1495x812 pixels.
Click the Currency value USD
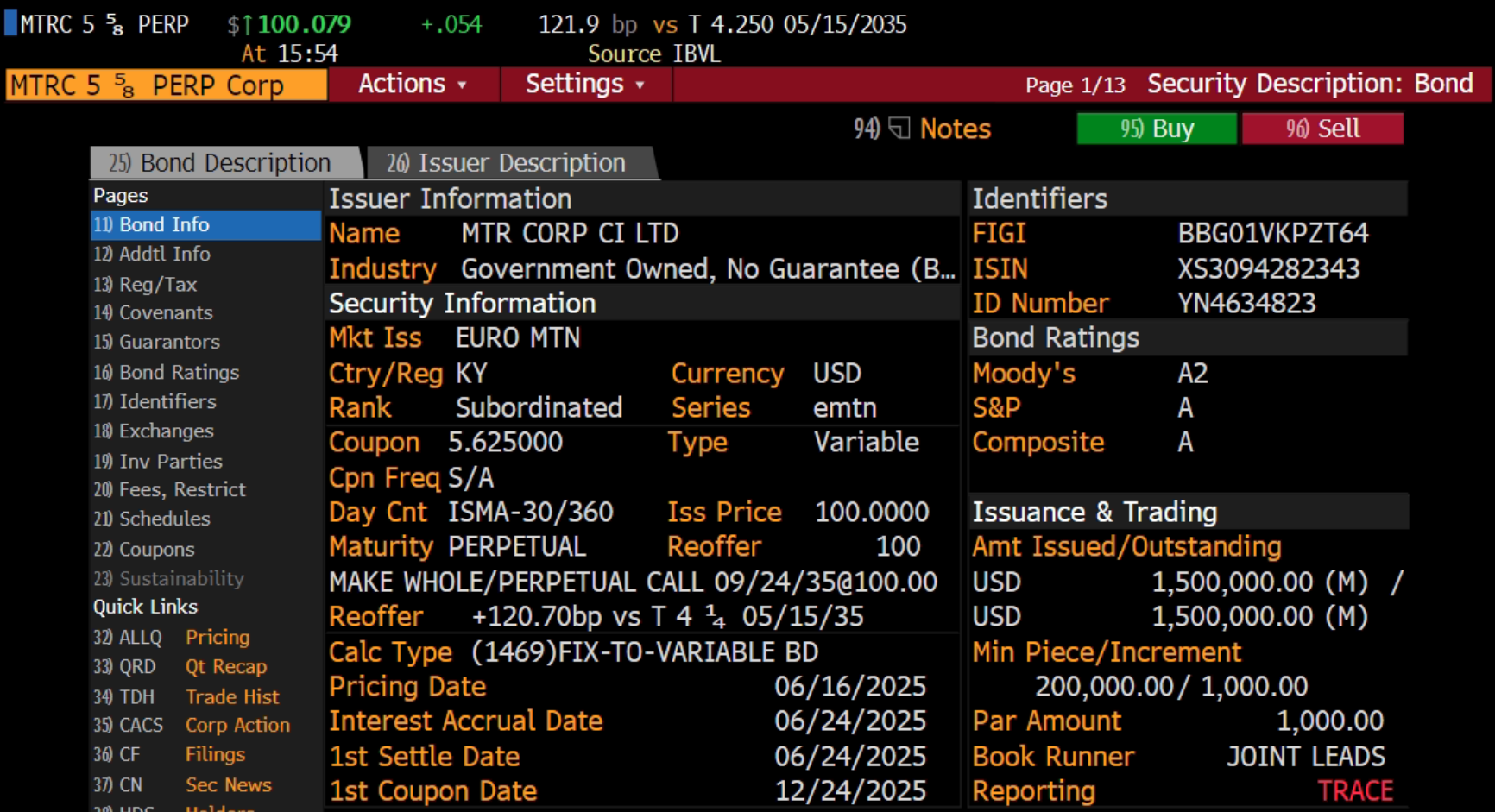[836, 374]
